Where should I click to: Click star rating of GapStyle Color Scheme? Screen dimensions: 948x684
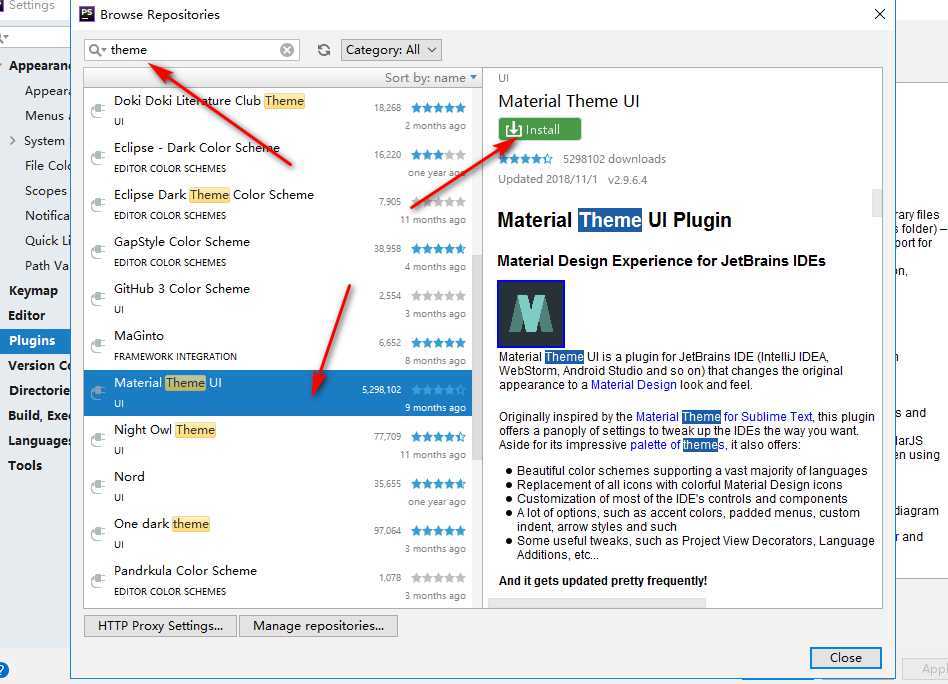(x=438, y=249)
